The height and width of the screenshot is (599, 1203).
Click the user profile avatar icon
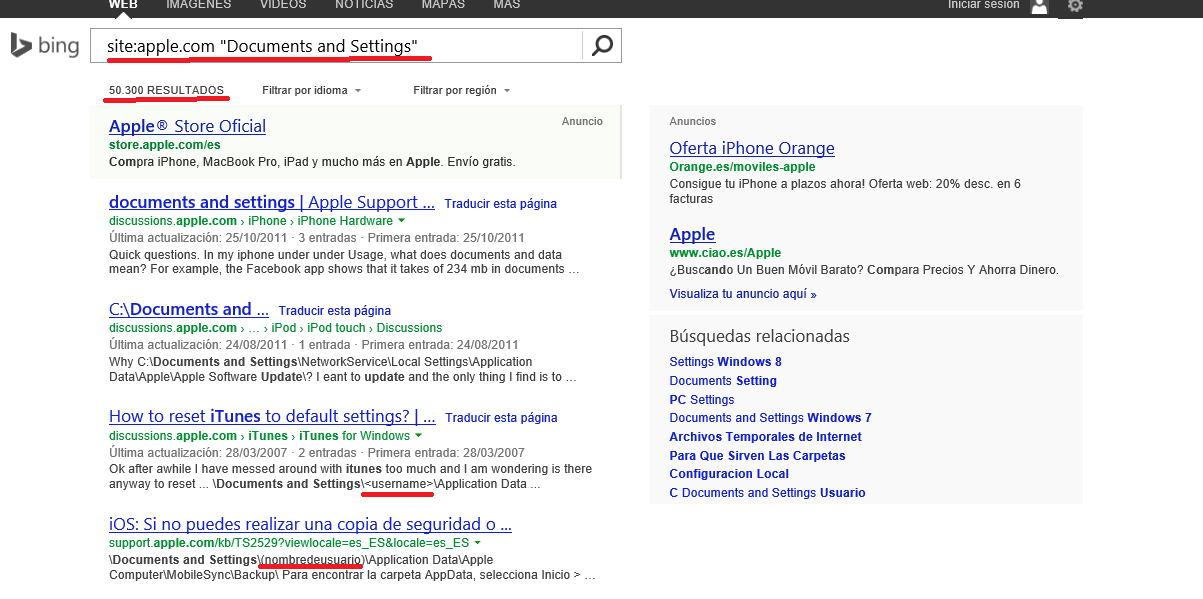(x=1040, y=6)
